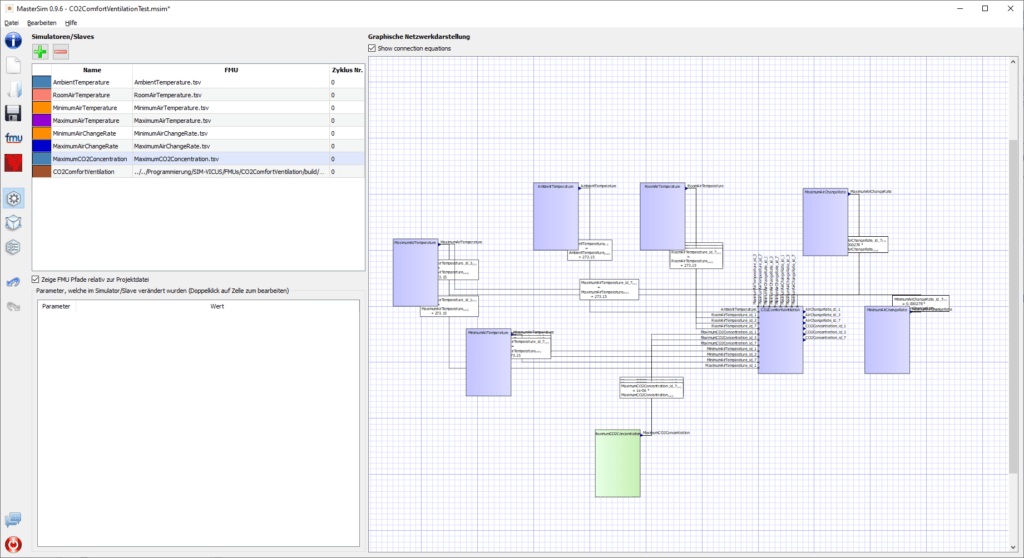1024x558 pixels.
Task: Click the MinimumAirChangeRate orange color swatch
Action: (42, 133)
